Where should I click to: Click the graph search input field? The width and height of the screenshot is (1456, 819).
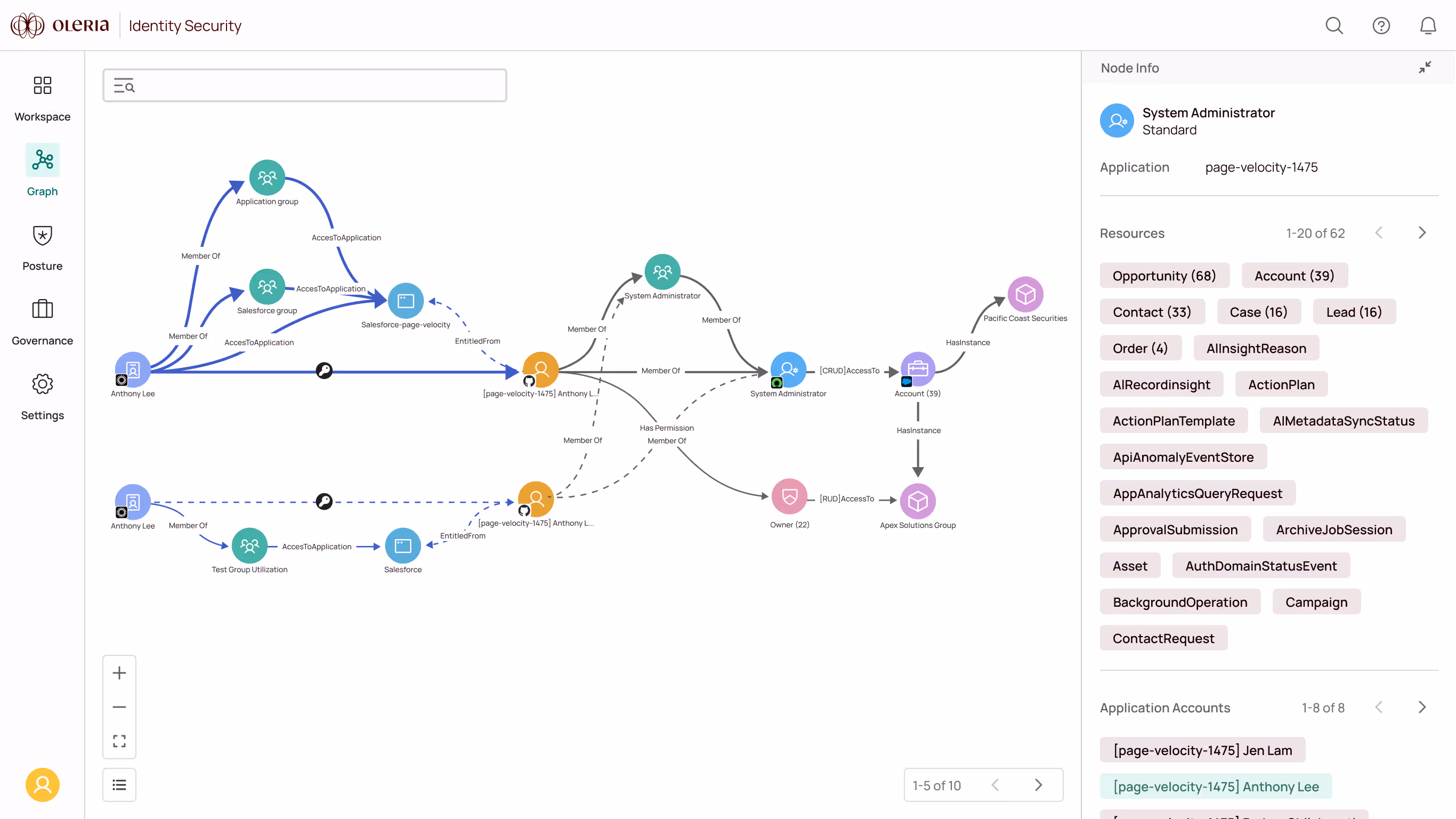click(317, 86)
